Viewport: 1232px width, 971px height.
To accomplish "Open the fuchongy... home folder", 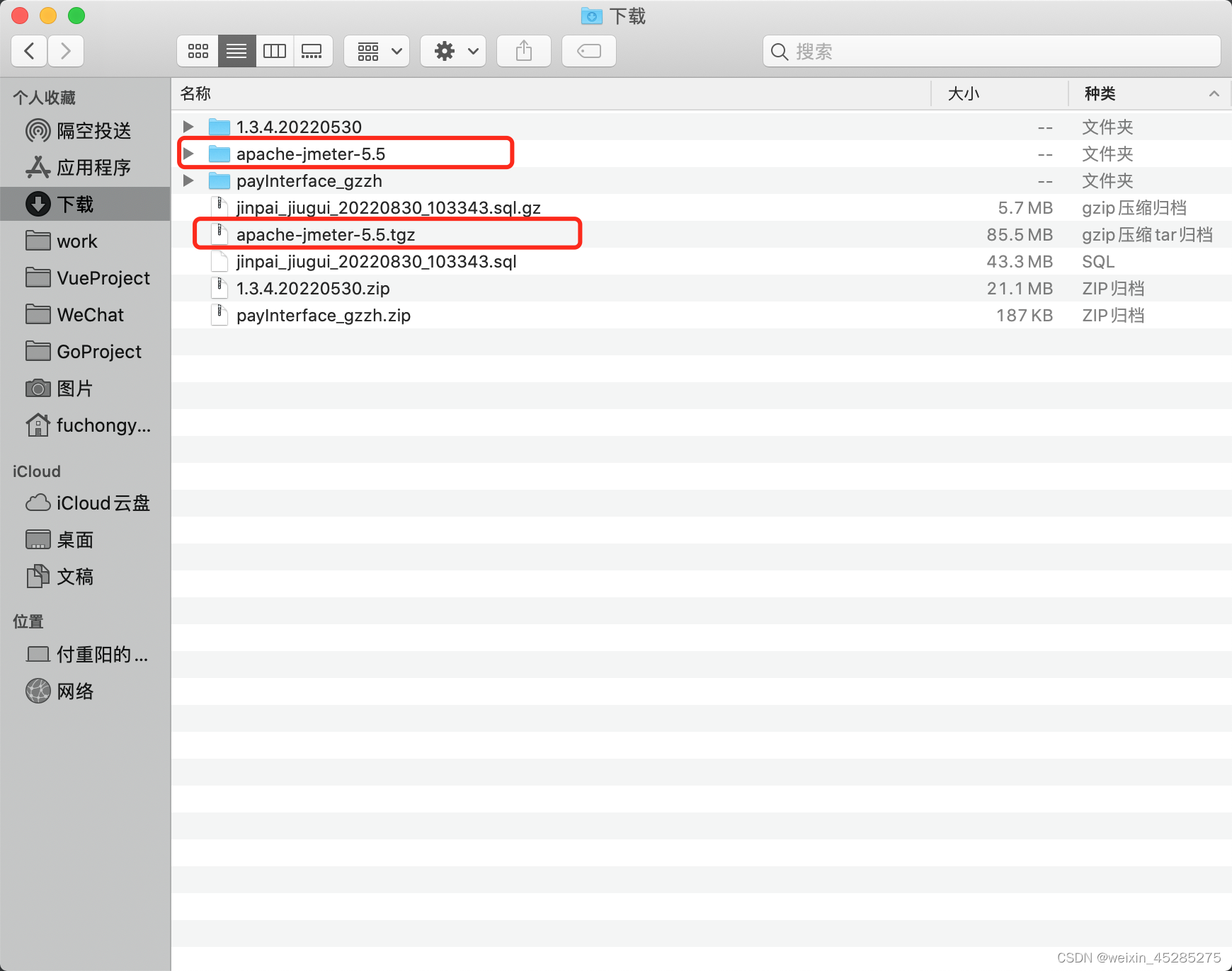I will 85,425.
